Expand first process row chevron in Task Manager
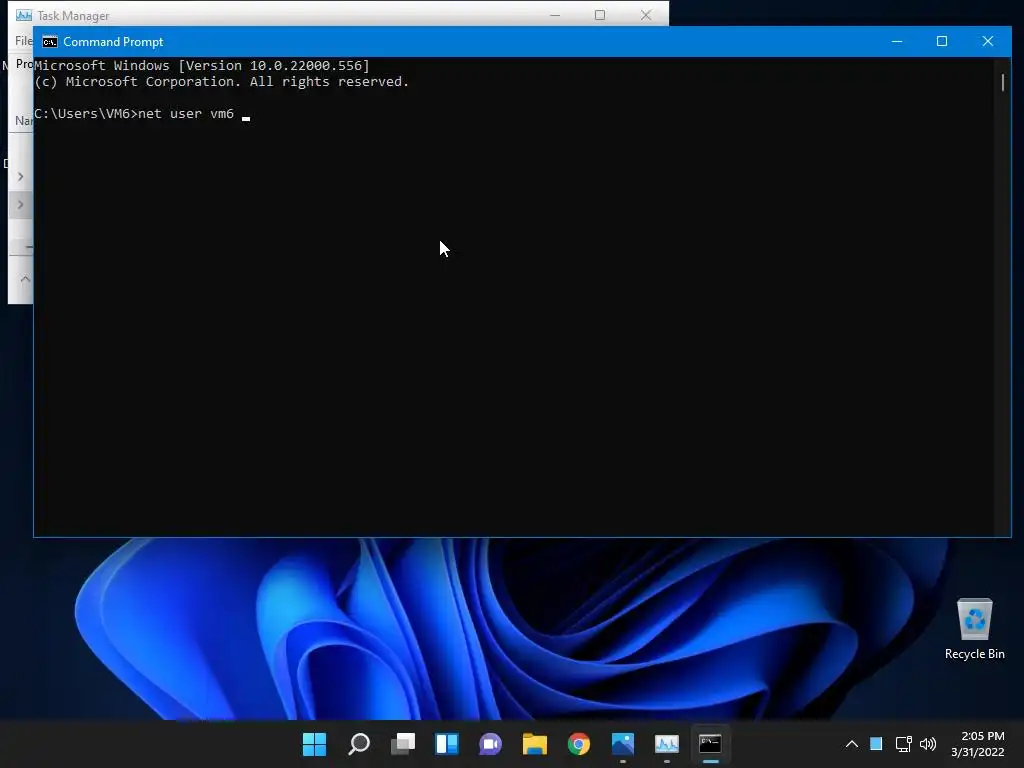1024x768 pixels. (20, 176)
